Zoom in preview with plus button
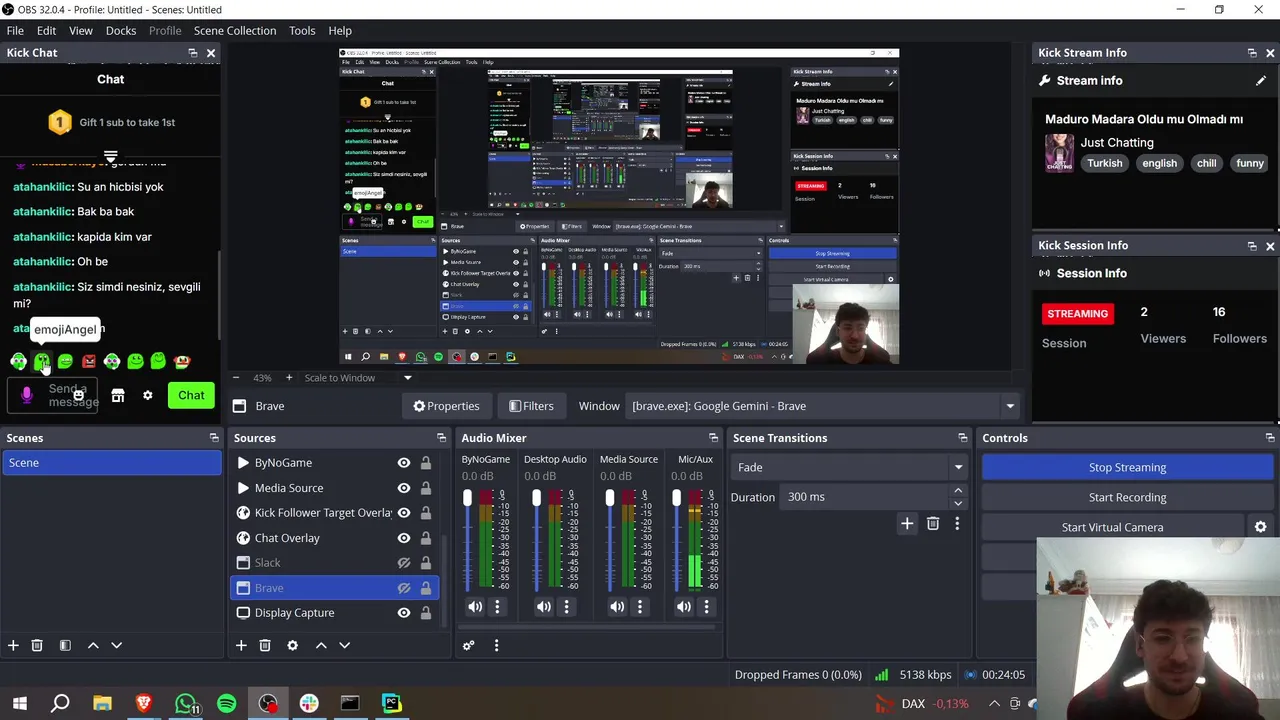 (x=289, y=378)
